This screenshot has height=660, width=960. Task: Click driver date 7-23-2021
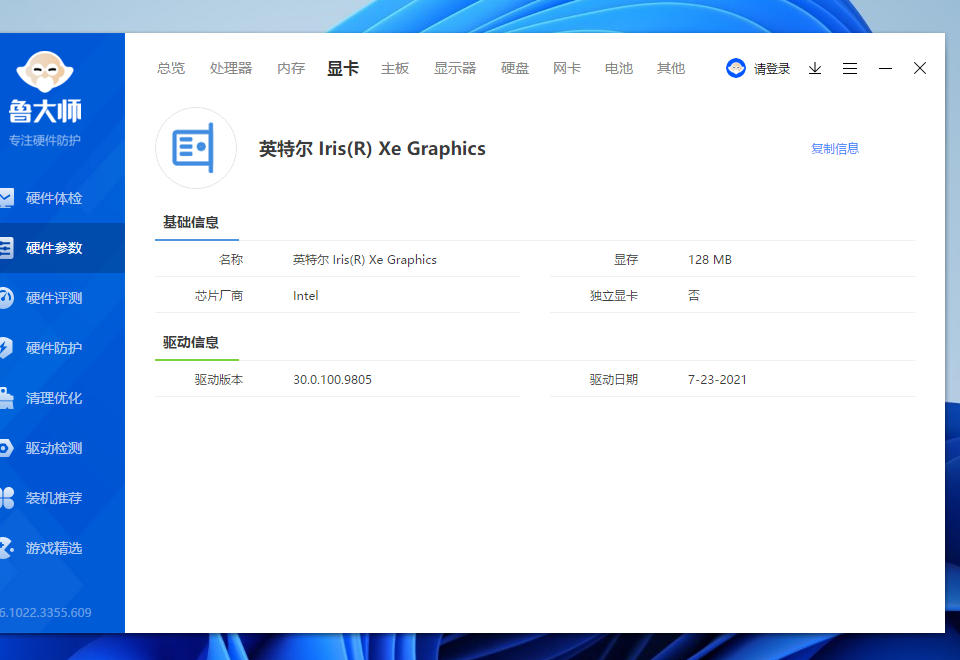pyautogui.click(x=717, y=380)
